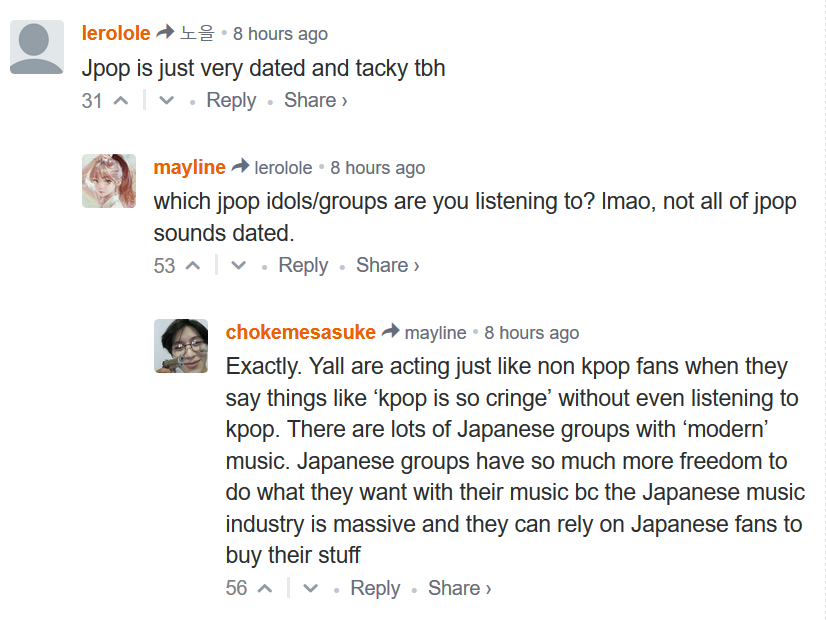Open chokemesasuke's username profile link

point(300,333)
